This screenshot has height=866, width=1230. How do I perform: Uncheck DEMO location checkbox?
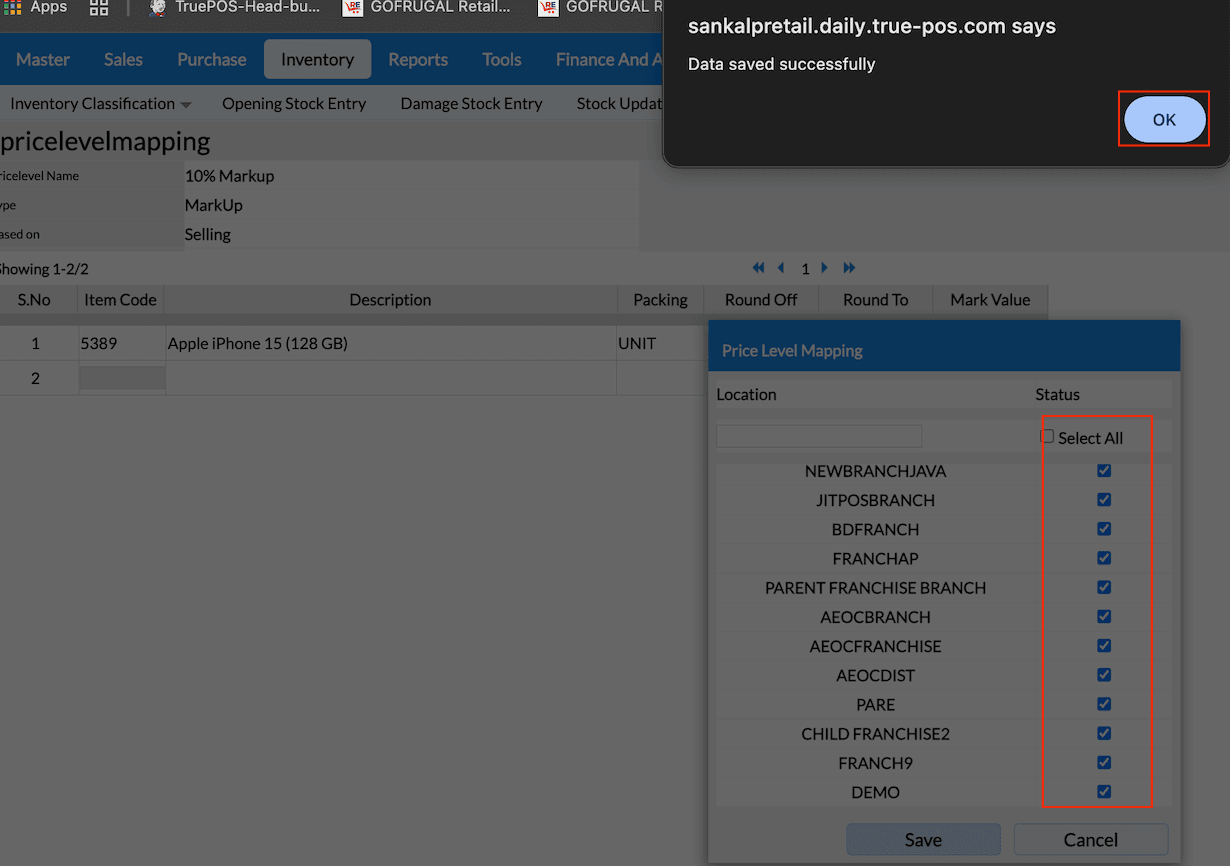point(1104,791)
